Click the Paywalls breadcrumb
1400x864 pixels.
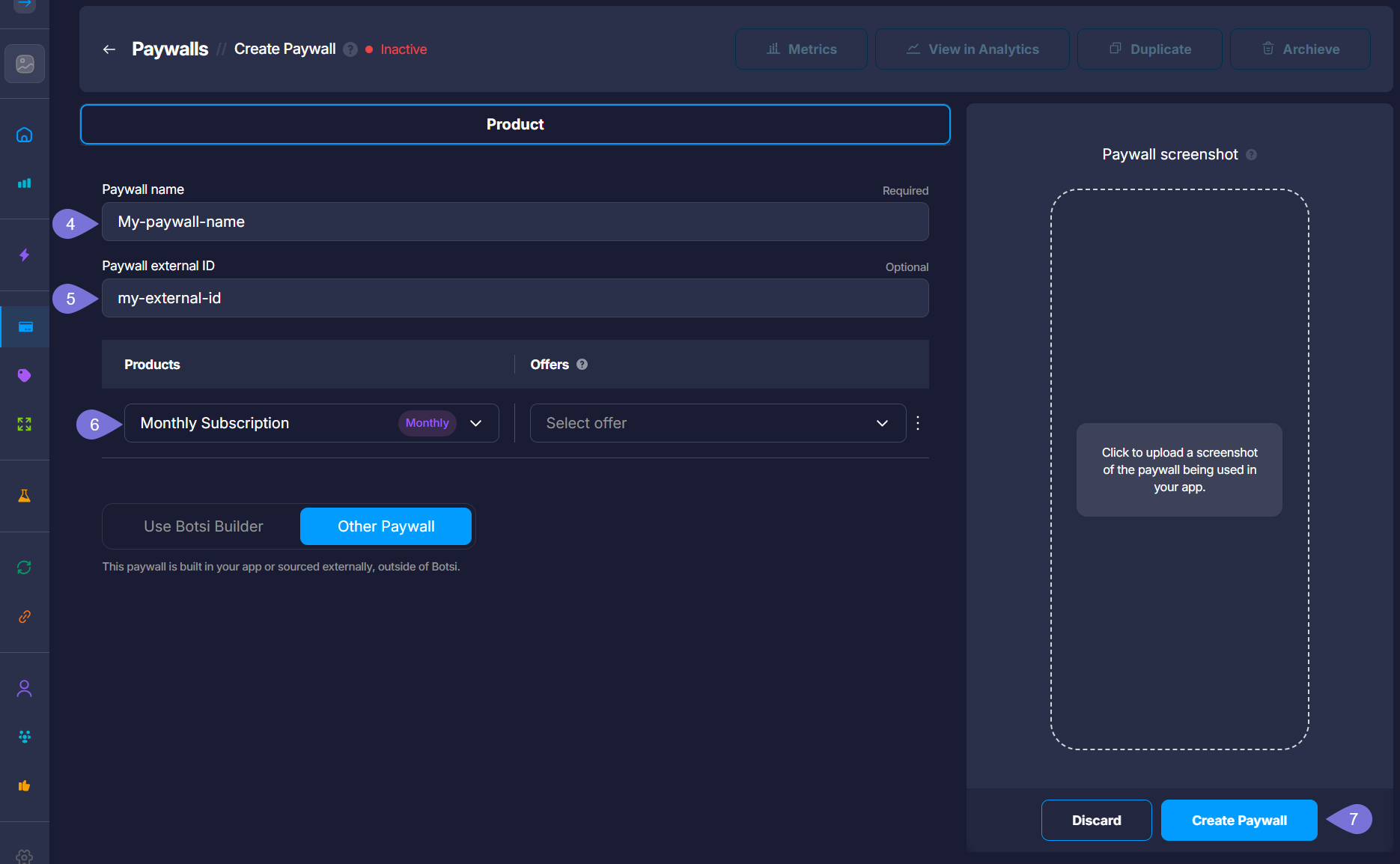coord(170,49)
